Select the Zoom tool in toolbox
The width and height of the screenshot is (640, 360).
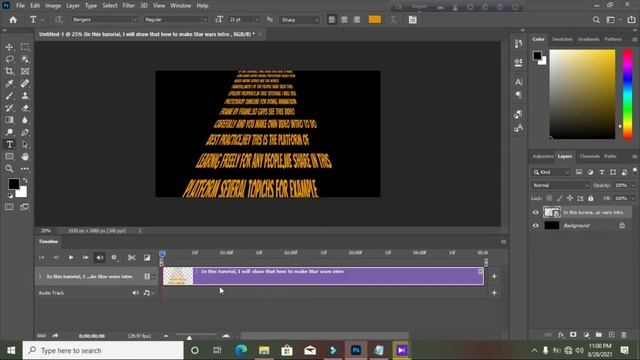point(9,169)
